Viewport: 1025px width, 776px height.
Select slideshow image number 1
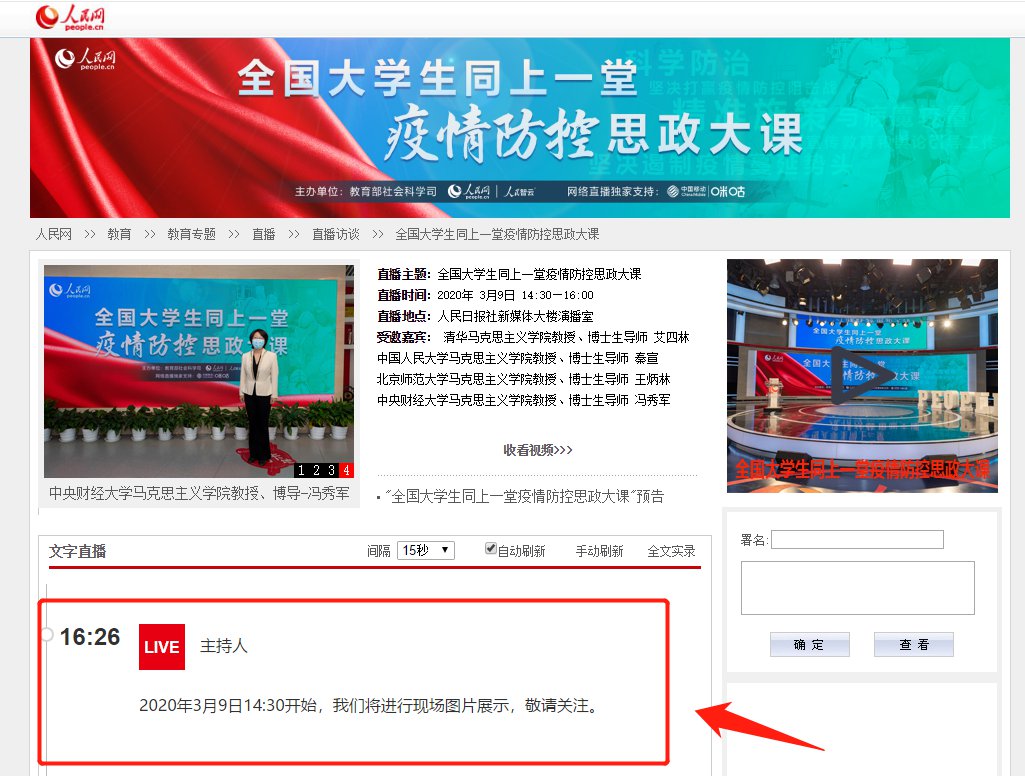point(301,470)
